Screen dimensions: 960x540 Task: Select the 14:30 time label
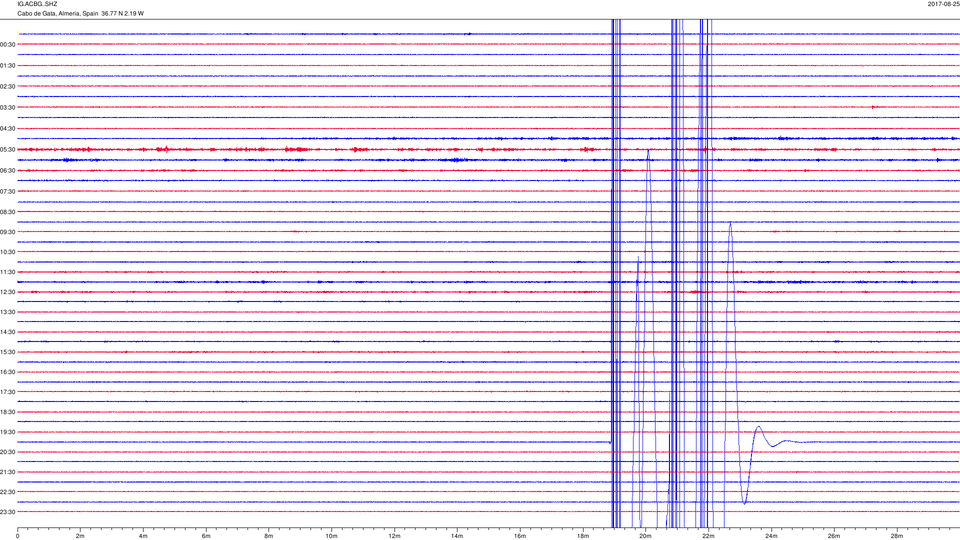click(x=8, y=332)
